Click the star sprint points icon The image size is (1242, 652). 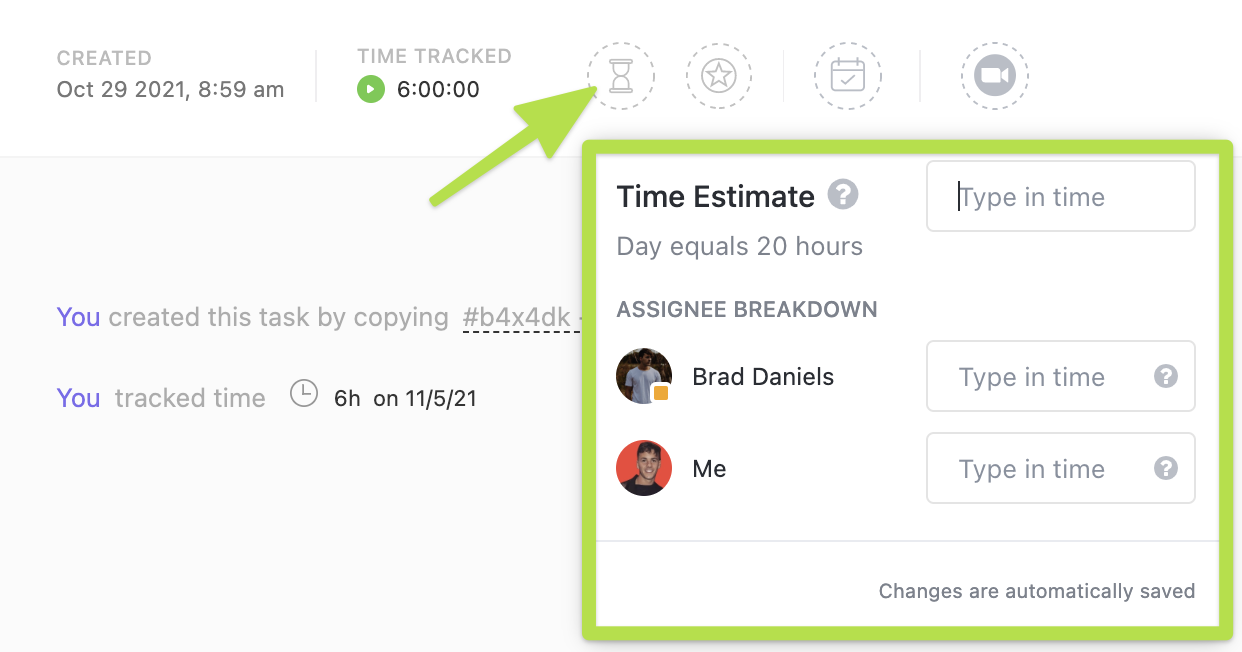719,75
